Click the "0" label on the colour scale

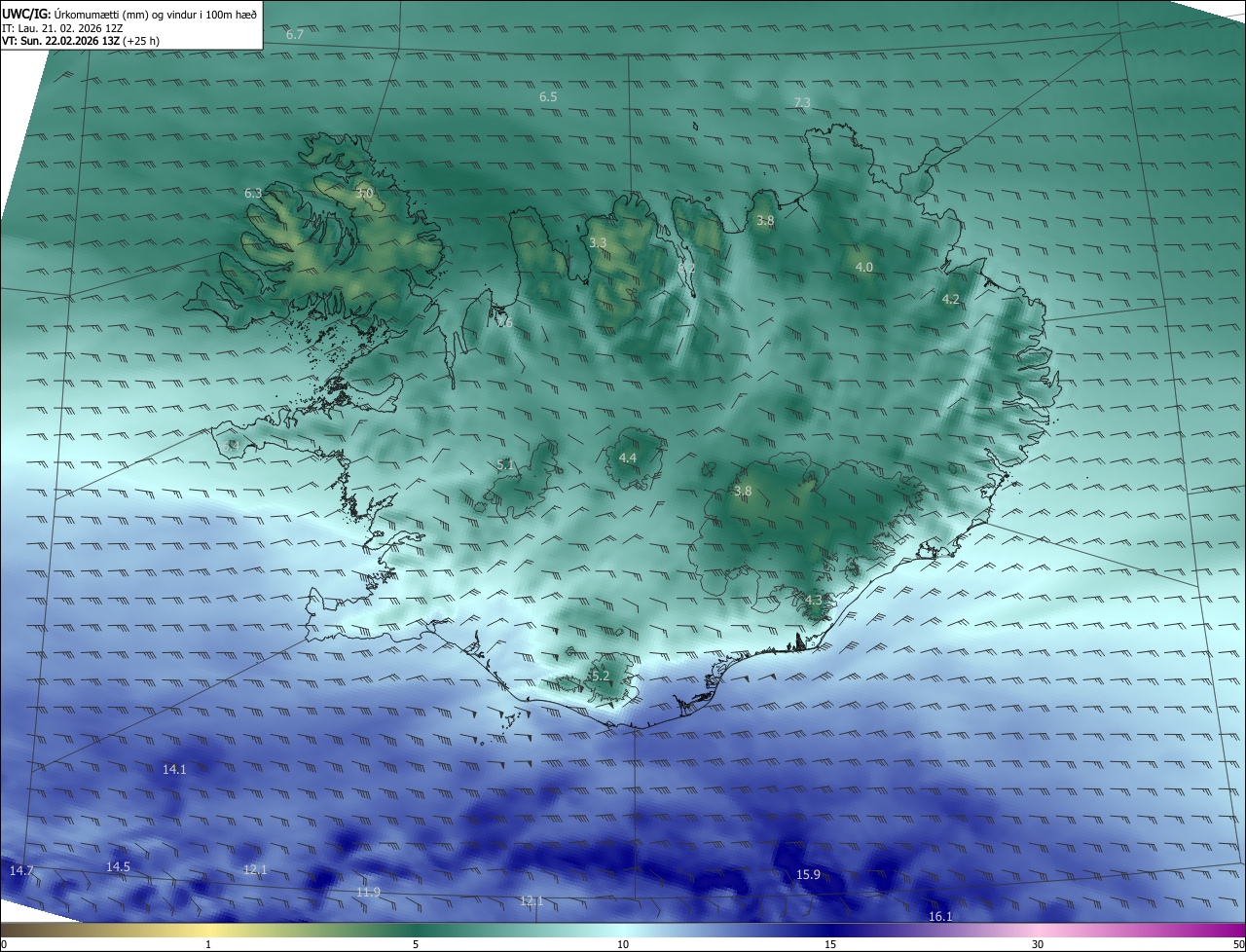click(4, 944)
